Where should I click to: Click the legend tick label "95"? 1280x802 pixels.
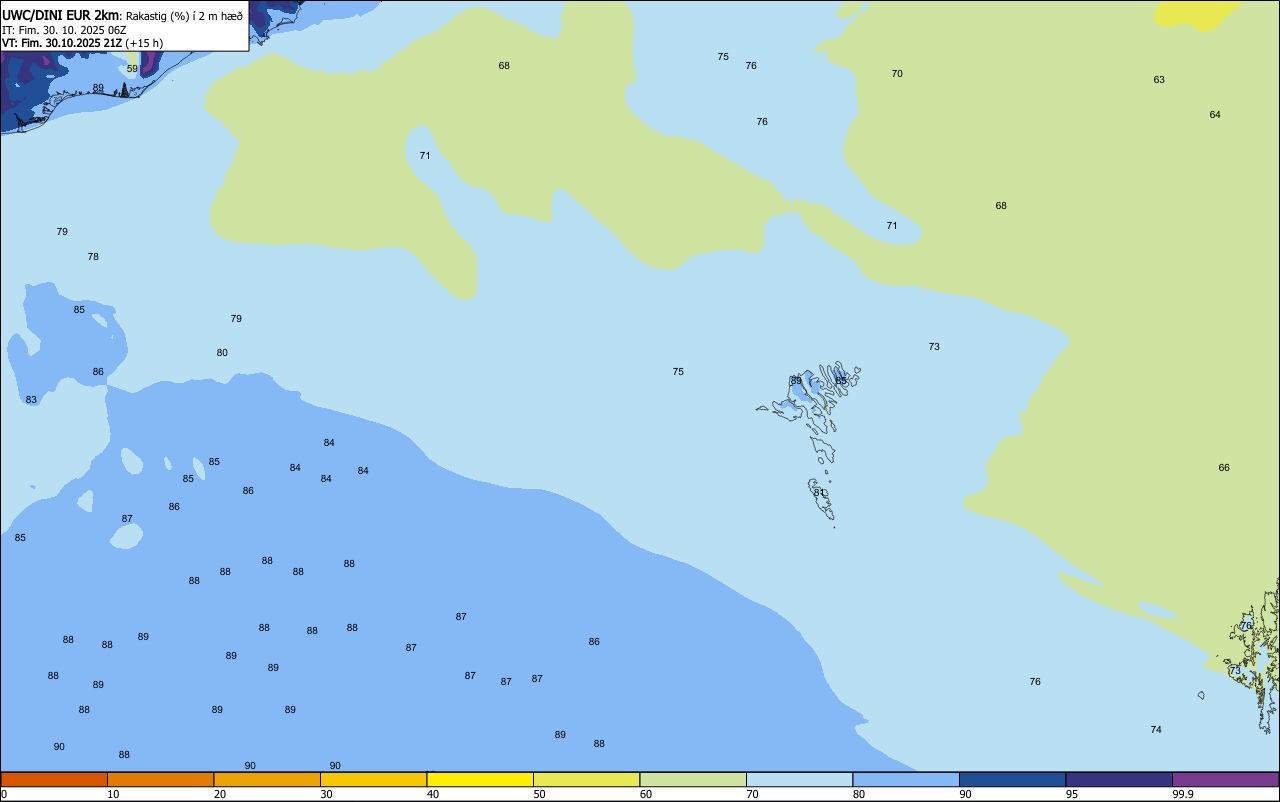pyautogui.click(x=1072, y=794)
